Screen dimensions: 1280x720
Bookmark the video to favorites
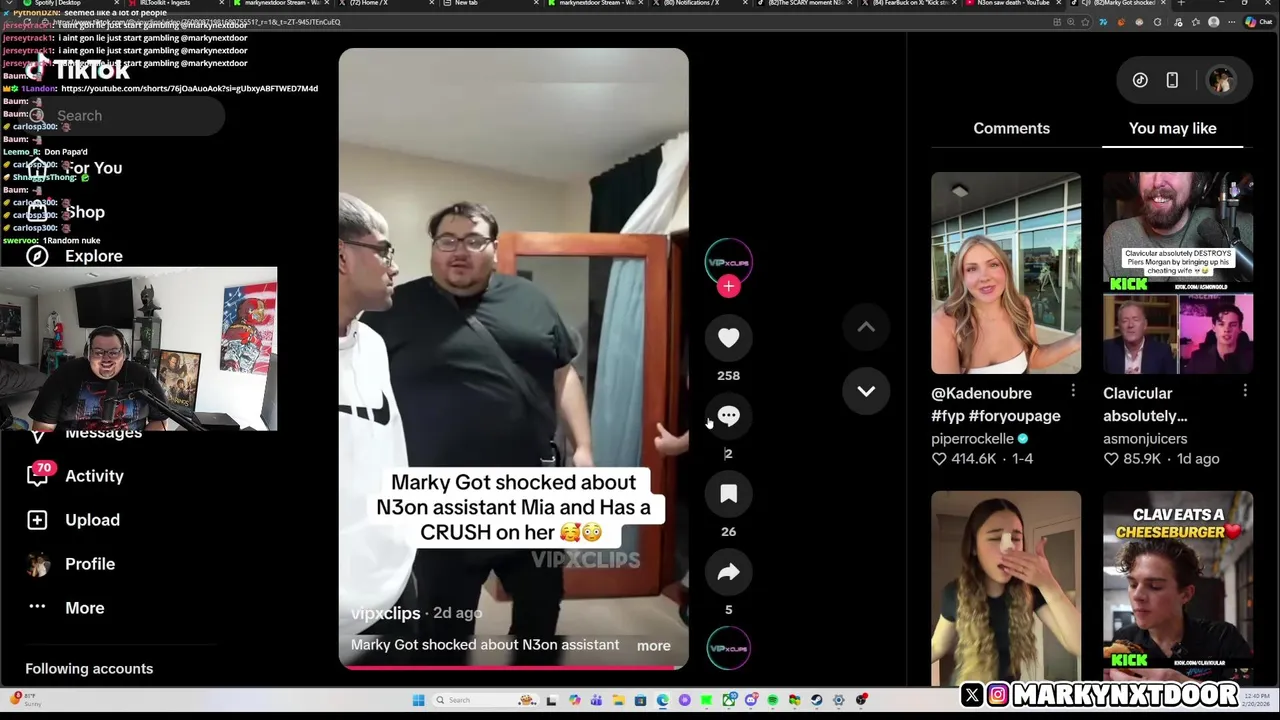(x=728, y=494)
